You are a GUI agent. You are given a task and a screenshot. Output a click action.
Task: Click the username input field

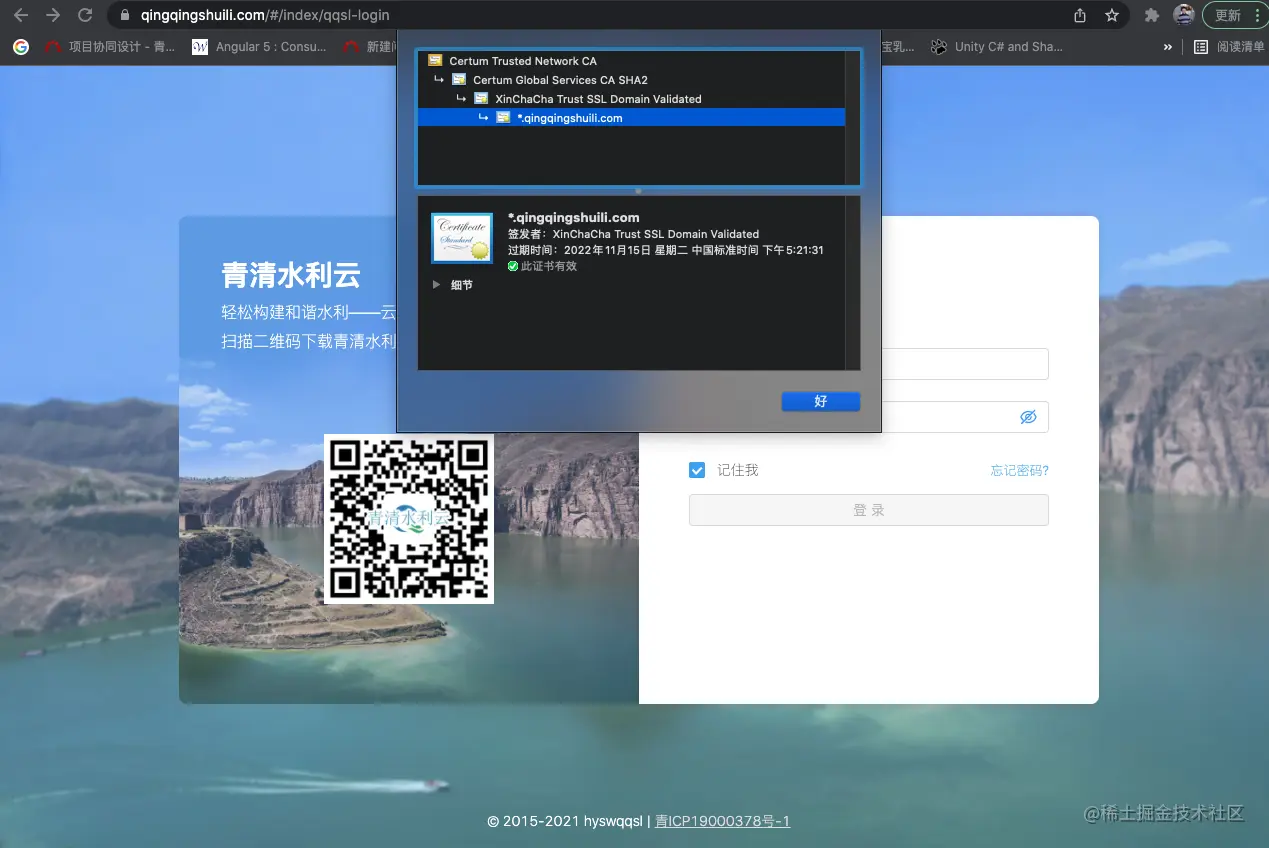pyautogui.click(x=965, y=364)
